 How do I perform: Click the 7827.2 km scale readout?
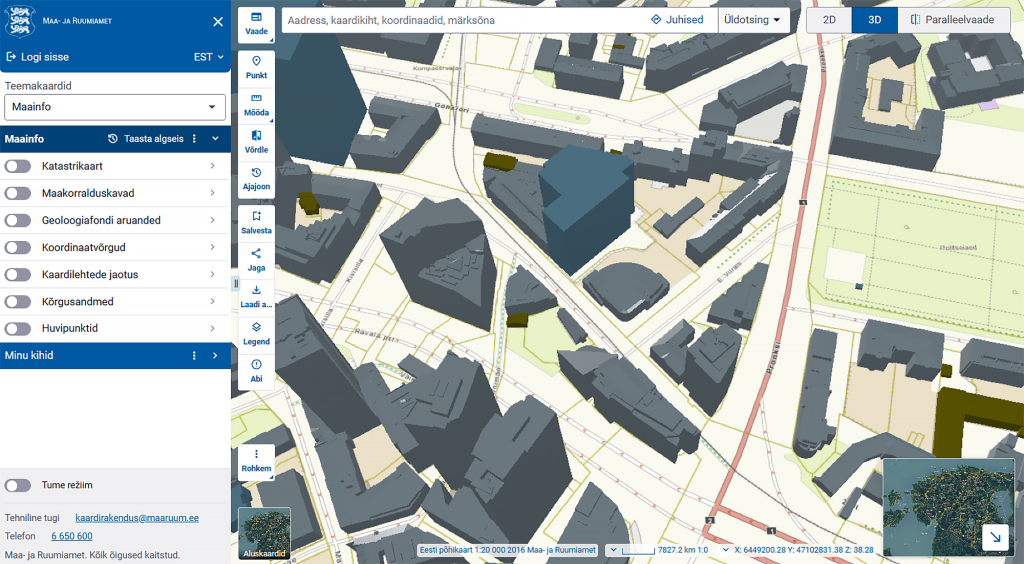683,550
